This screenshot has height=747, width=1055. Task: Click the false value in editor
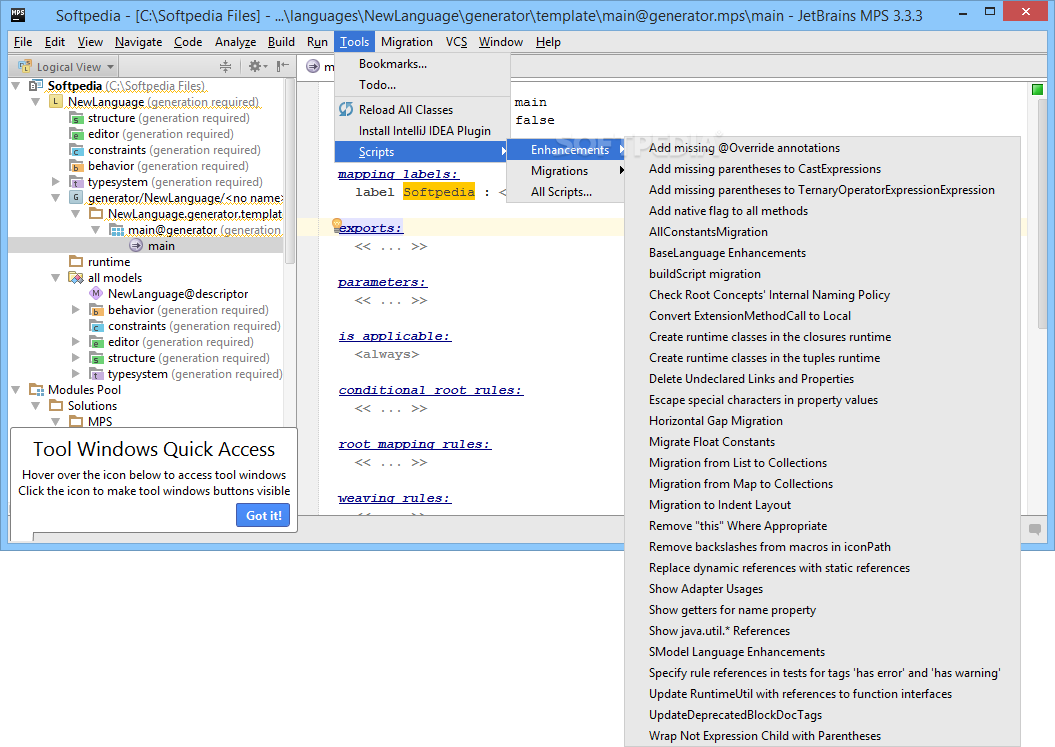click(535, 120)
